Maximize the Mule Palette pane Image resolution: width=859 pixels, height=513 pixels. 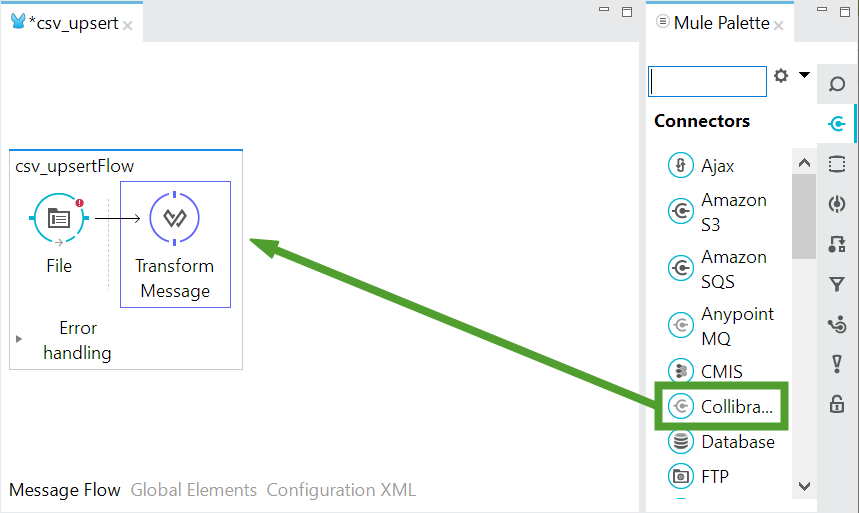click(x=845, y=12)
